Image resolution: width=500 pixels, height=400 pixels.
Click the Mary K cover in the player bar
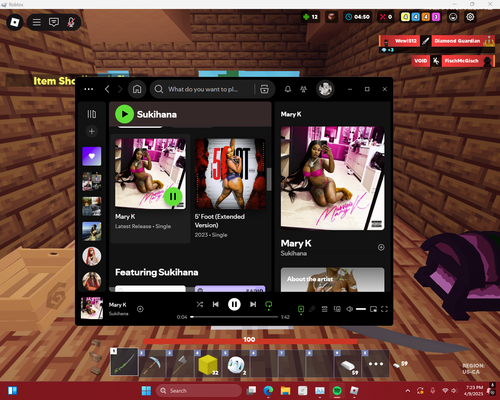[x=92, y=308]
